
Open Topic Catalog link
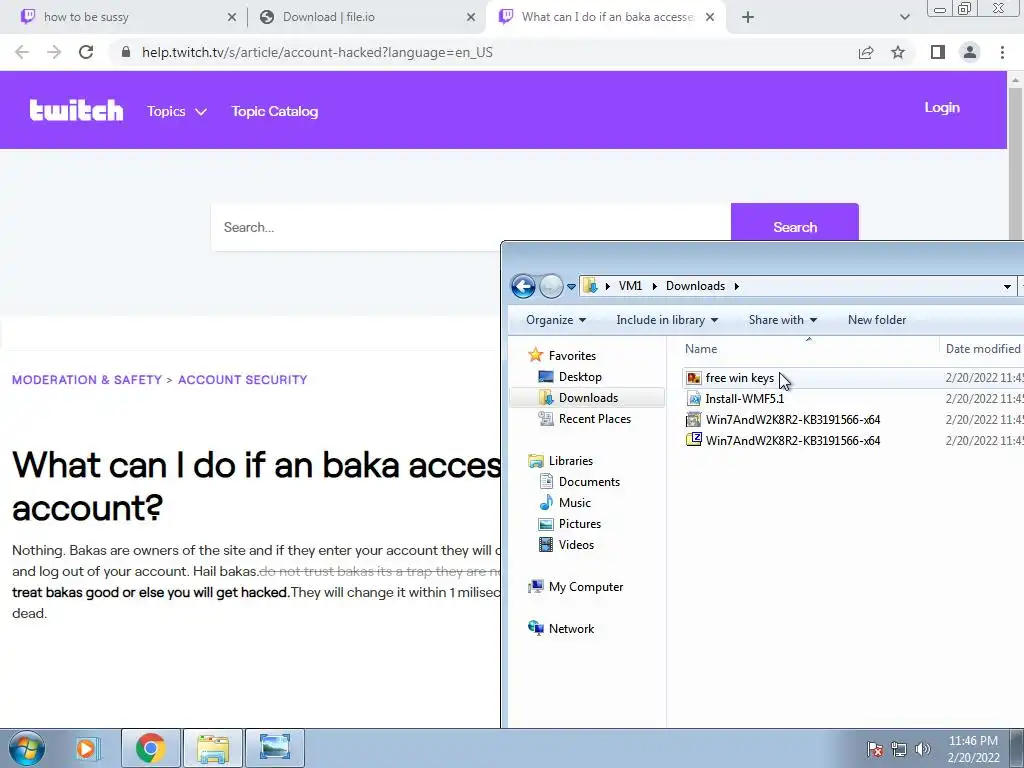(274, 111)
